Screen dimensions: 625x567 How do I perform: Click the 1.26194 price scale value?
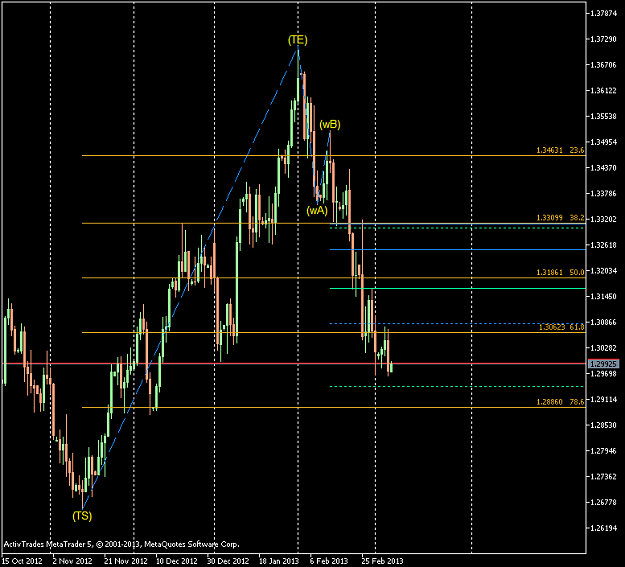tap(603, 528)
